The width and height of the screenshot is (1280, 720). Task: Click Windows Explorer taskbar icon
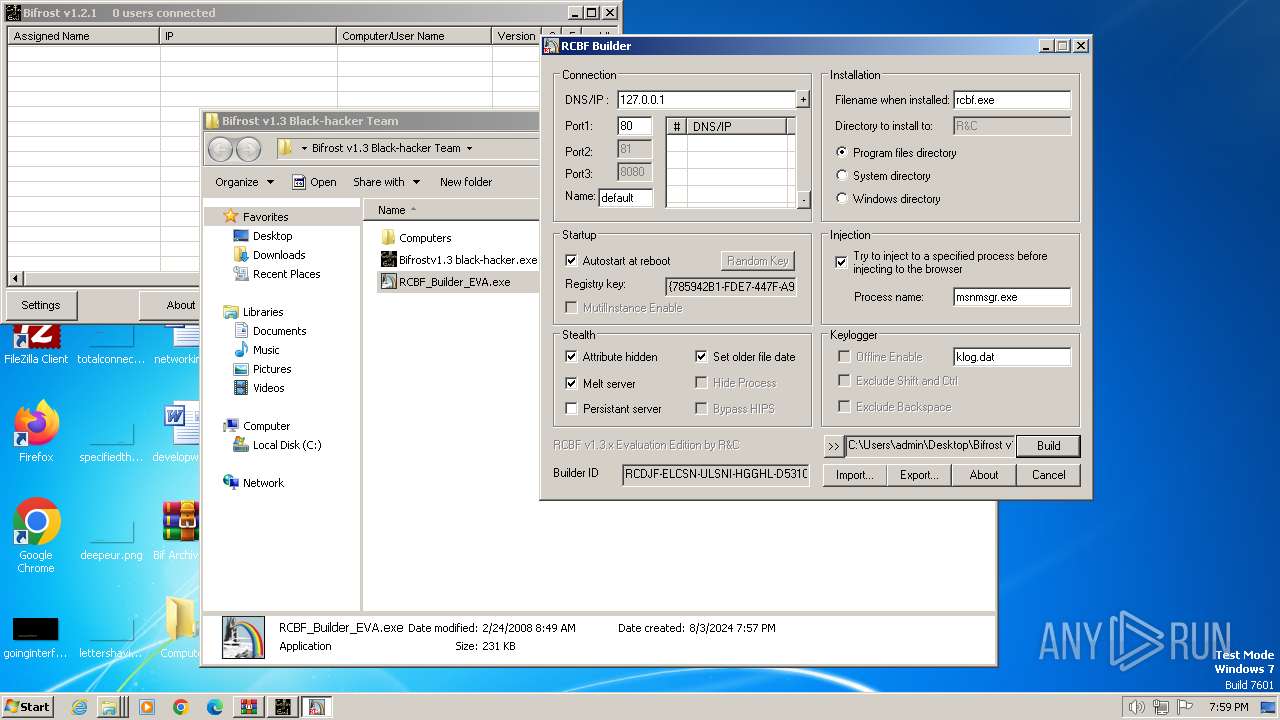(111, 707)
